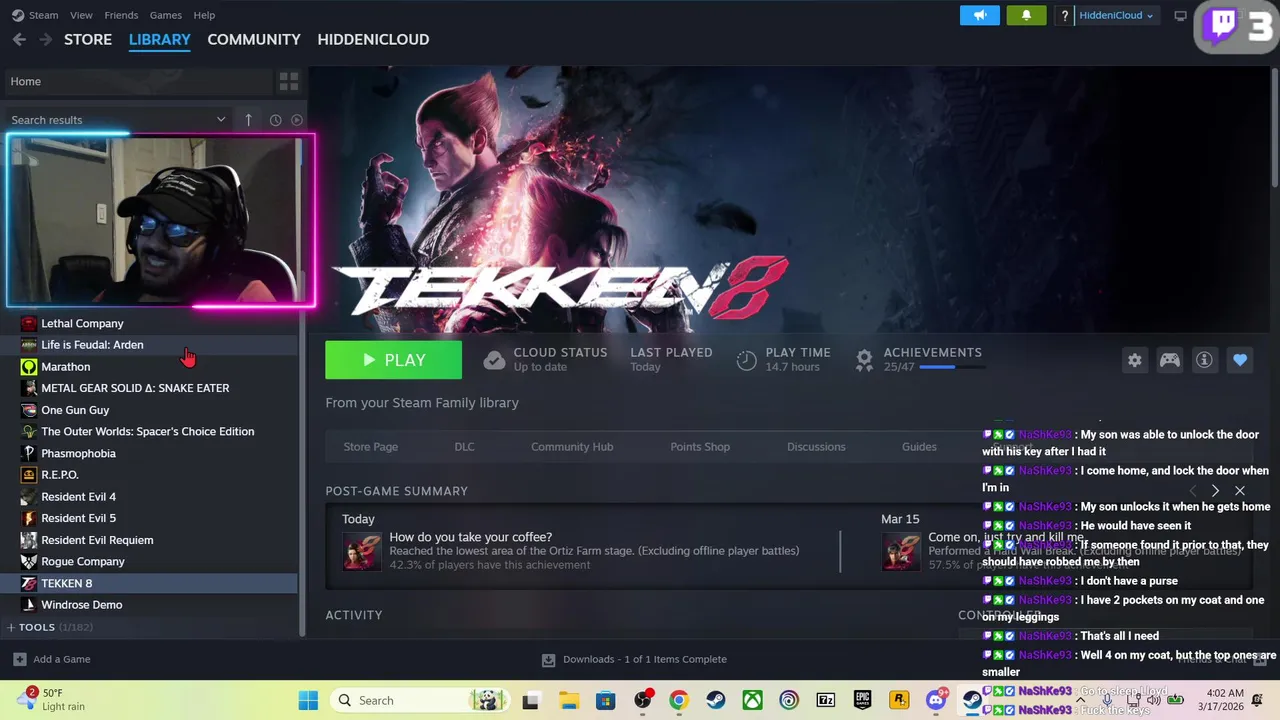
Task: Open controller settings icon for TEKKEN 8
Action: 1169,360
